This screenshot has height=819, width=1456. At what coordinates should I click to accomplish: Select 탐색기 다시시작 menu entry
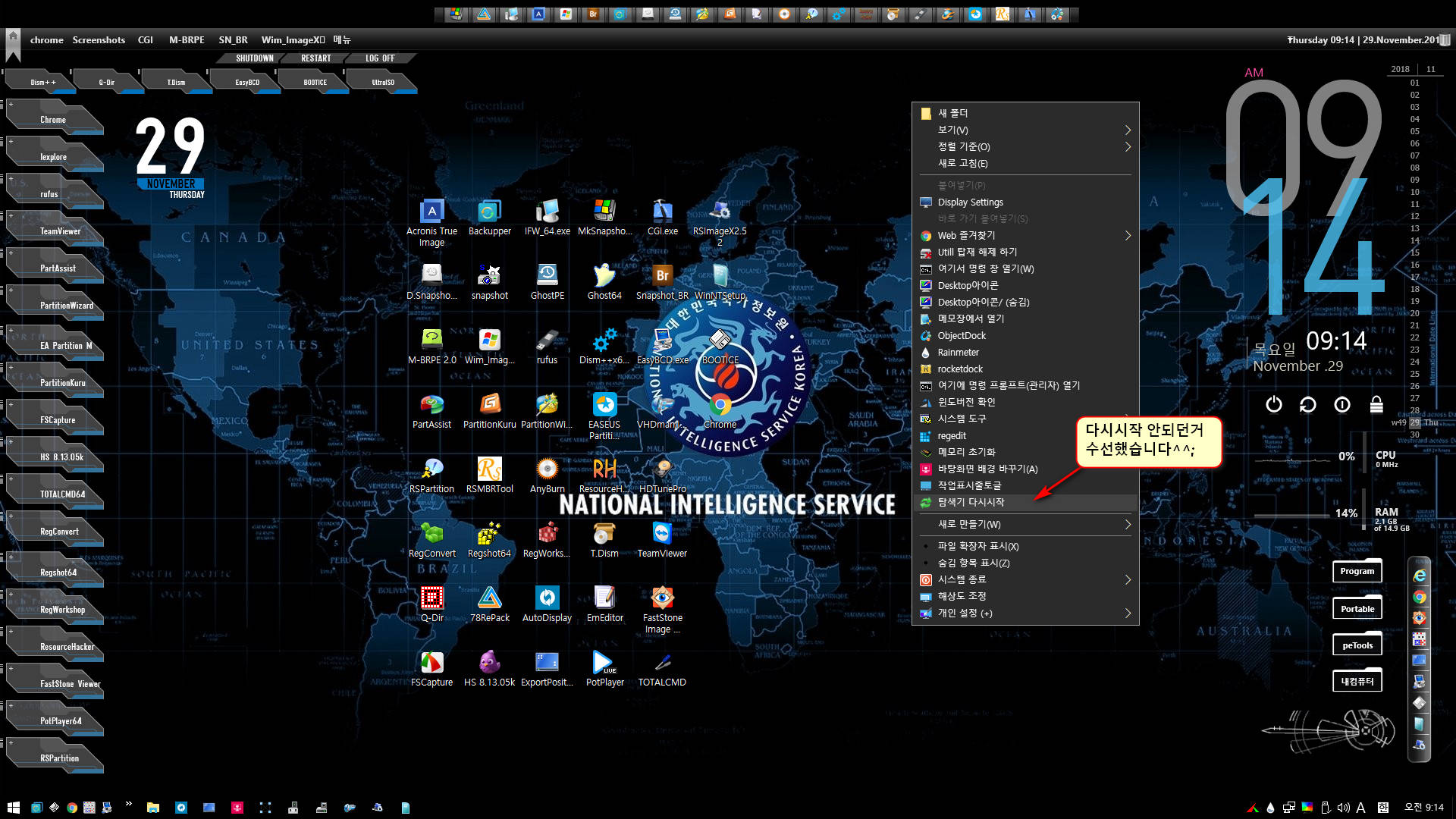pyautogui.click(x=1025, y=502)
